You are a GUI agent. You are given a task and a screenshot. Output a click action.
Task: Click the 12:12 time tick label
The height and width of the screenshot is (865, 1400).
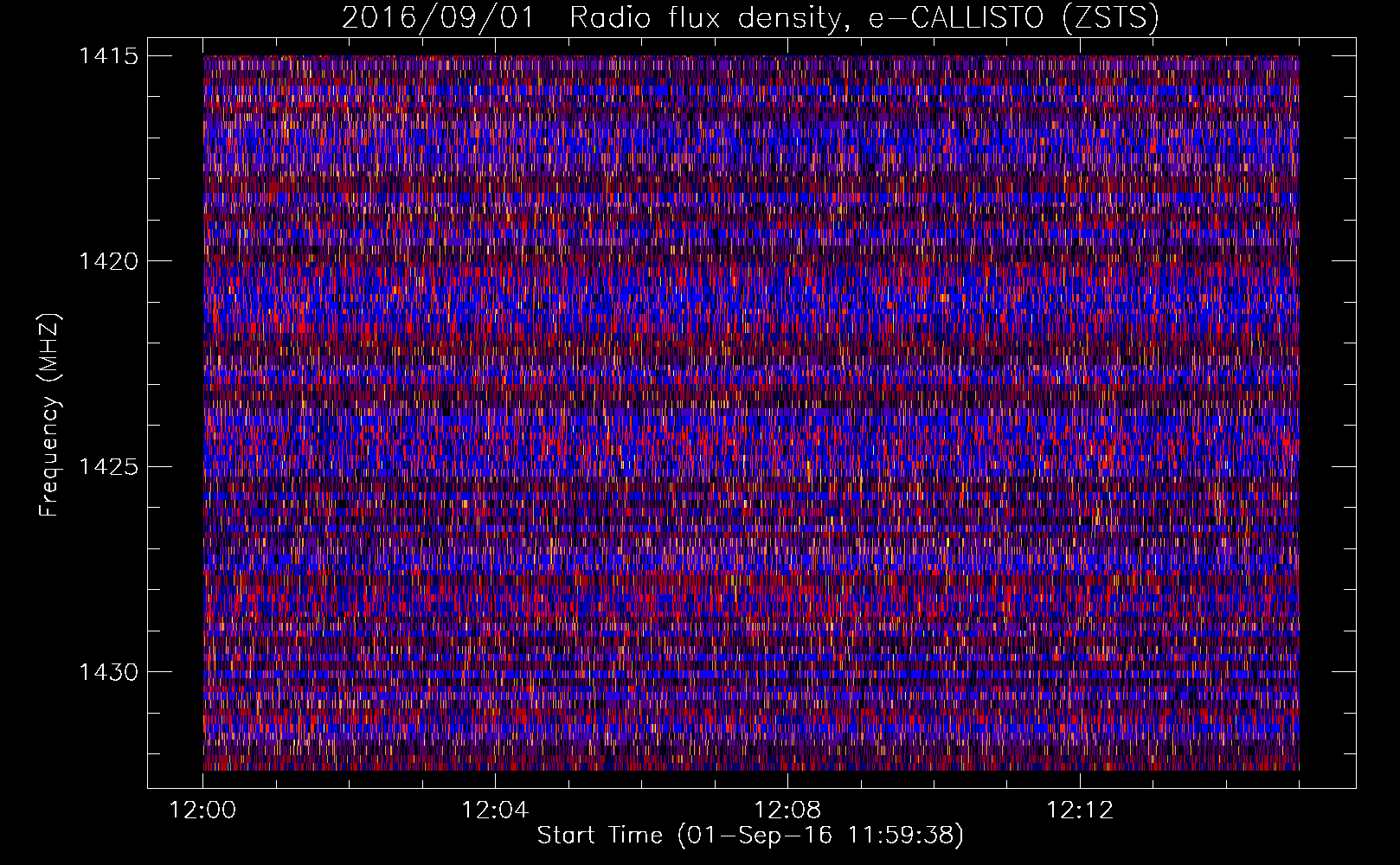1080,810
